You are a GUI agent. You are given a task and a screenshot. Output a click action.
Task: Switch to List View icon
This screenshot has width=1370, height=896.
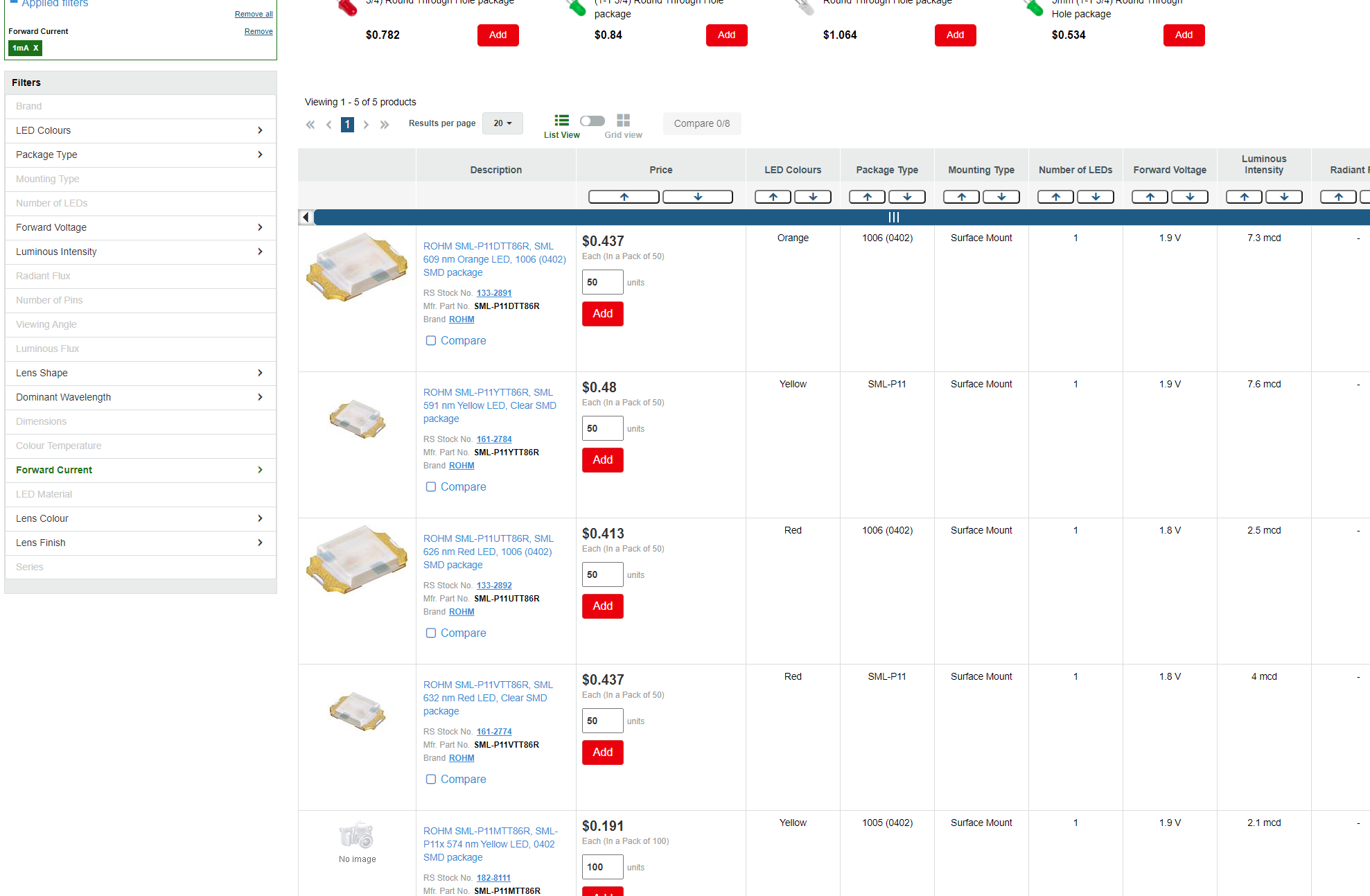(x=561, y=120)
